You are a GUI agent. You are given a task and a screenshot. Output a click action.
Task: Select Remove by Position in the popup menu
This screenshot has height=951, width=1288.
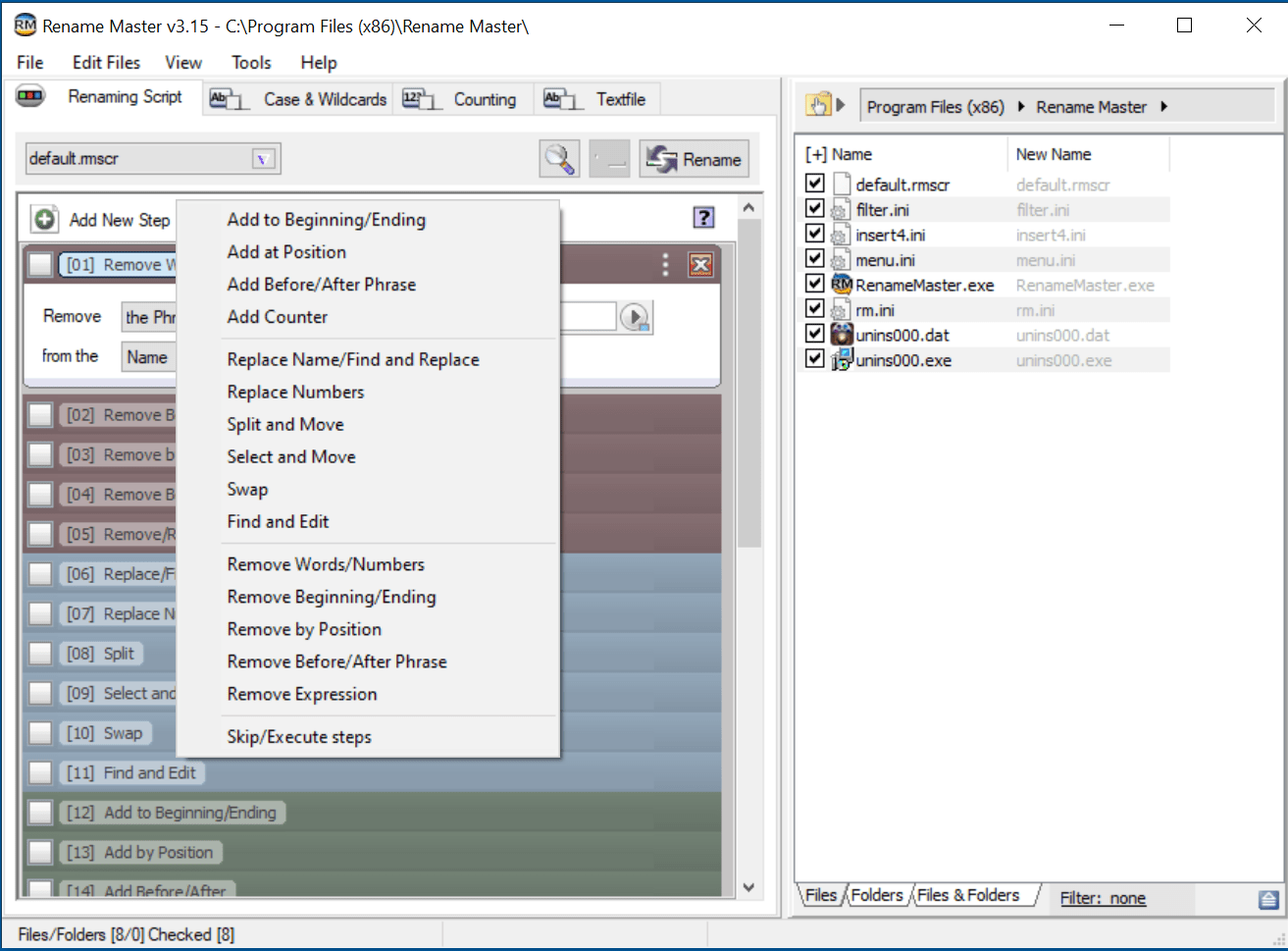tap(304, 629)
